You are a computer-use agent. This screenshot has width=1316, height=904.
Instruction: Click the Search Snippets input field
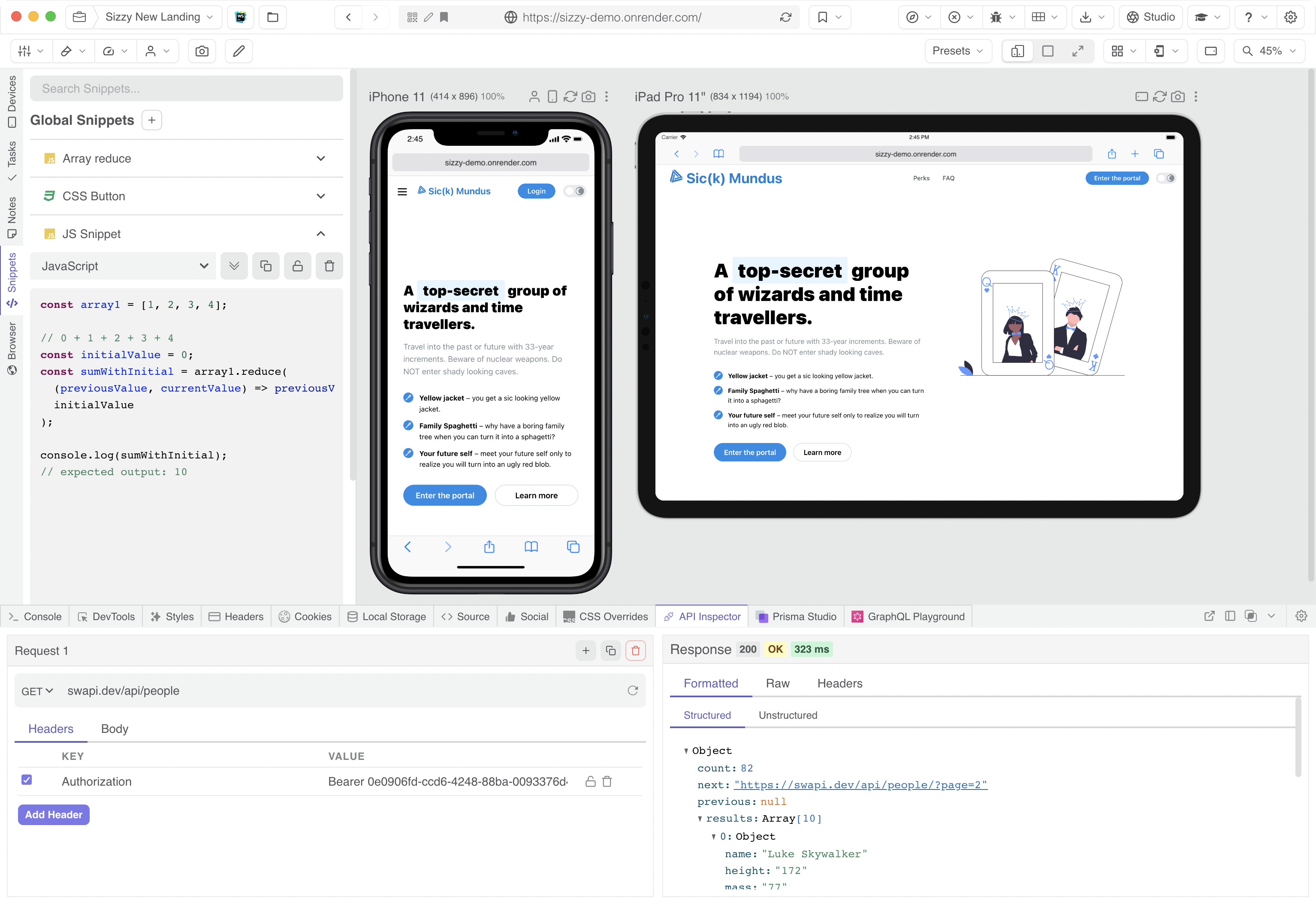tap(187, 89)
